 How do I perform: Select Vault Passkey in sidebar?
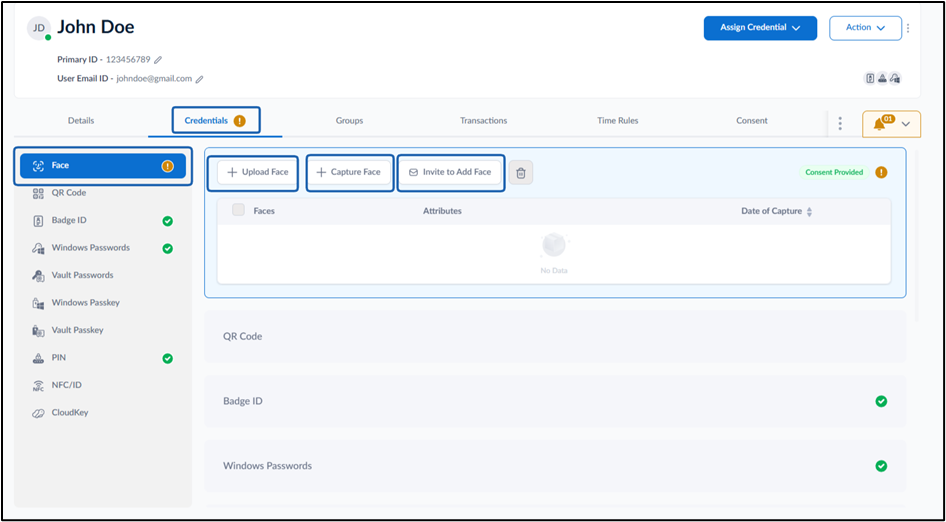pyautogui.click(x=103, y=331)
